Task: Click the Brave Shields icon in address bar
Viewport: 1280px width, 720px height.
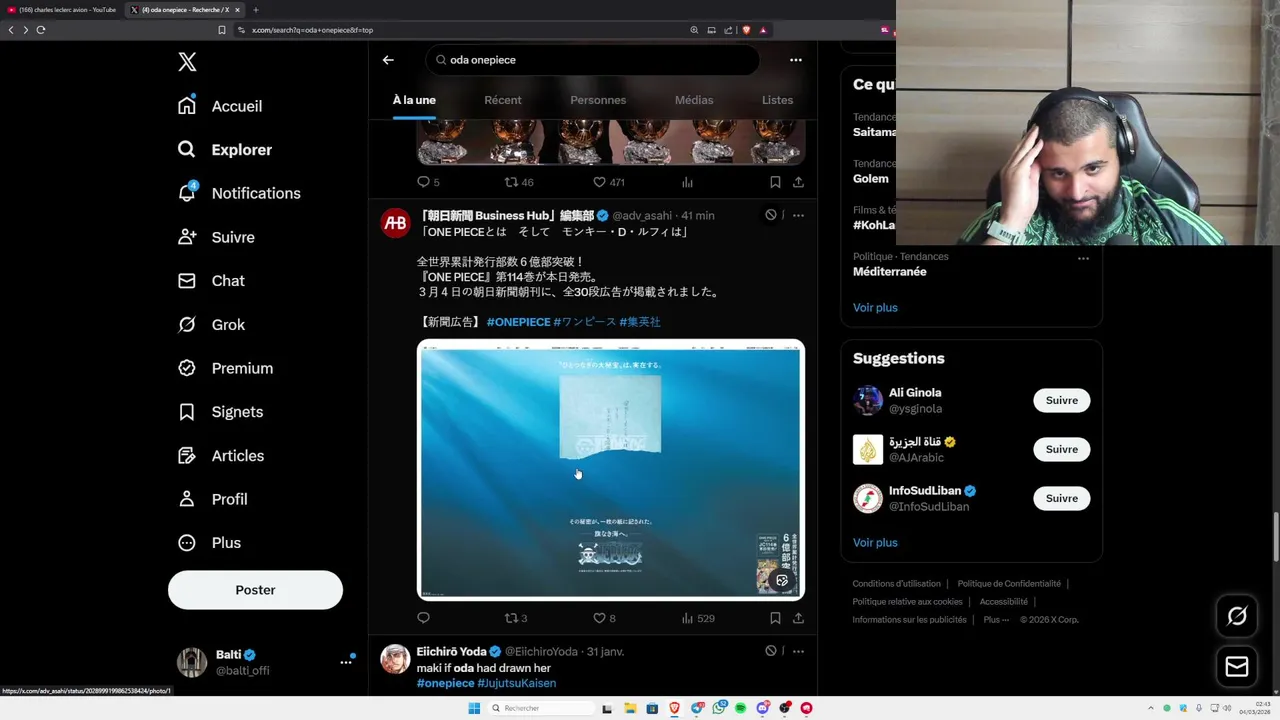Action: [x=746, y=30]
